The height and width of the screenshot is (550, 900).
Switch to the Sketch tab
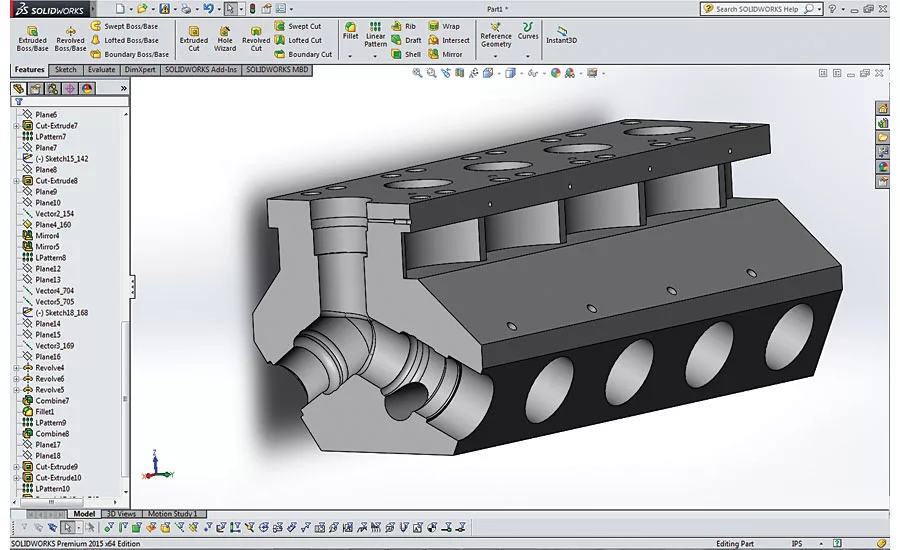(65, 69)
